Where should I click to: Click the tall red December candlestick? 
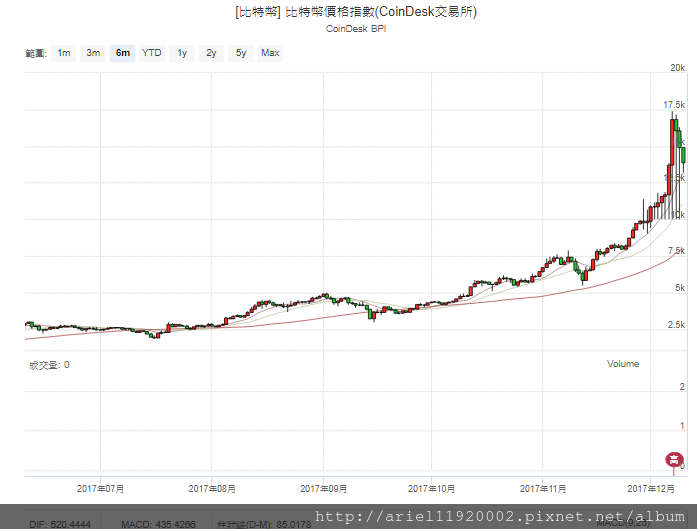(673, 142)
